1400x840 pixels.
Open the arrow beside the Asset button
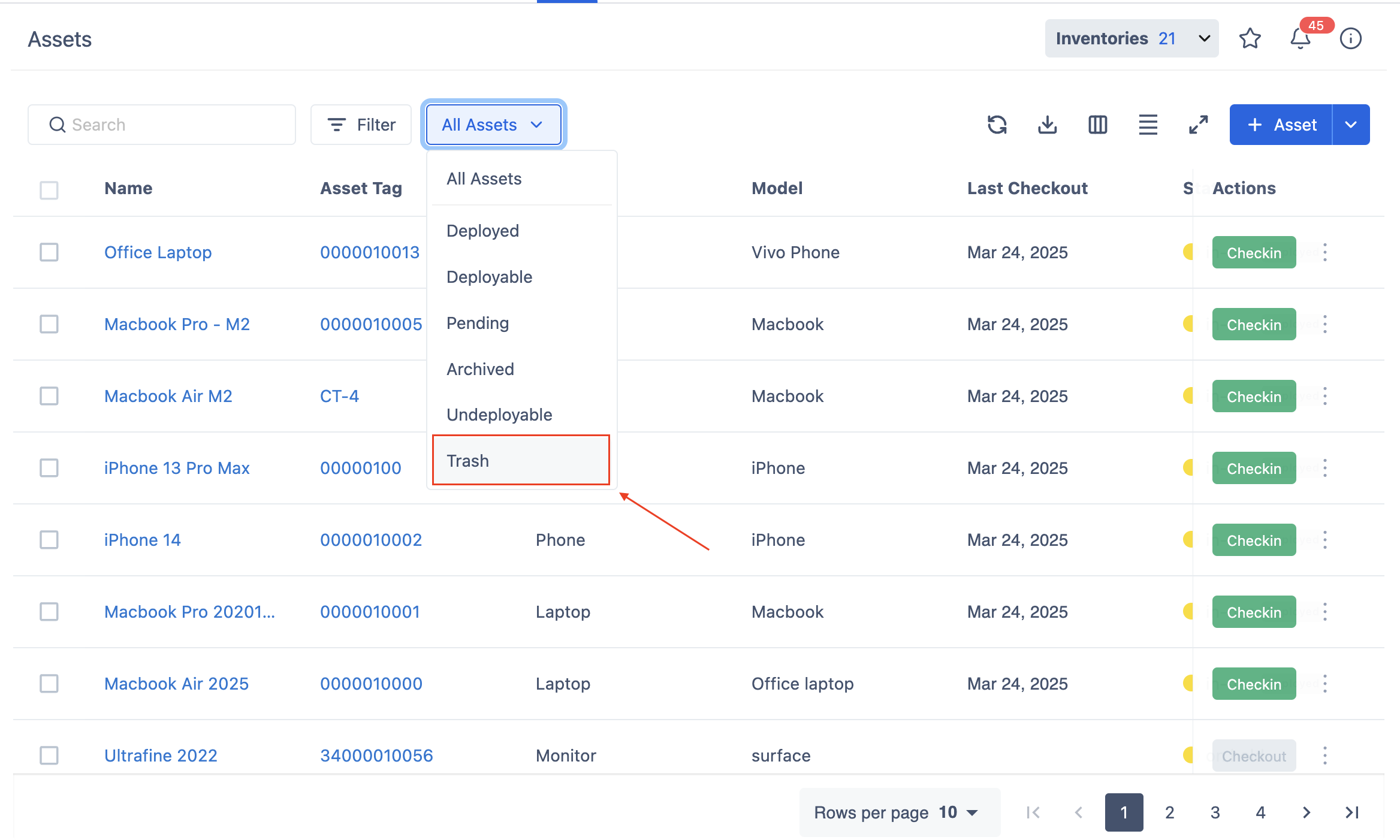(x=1351, y=125)
